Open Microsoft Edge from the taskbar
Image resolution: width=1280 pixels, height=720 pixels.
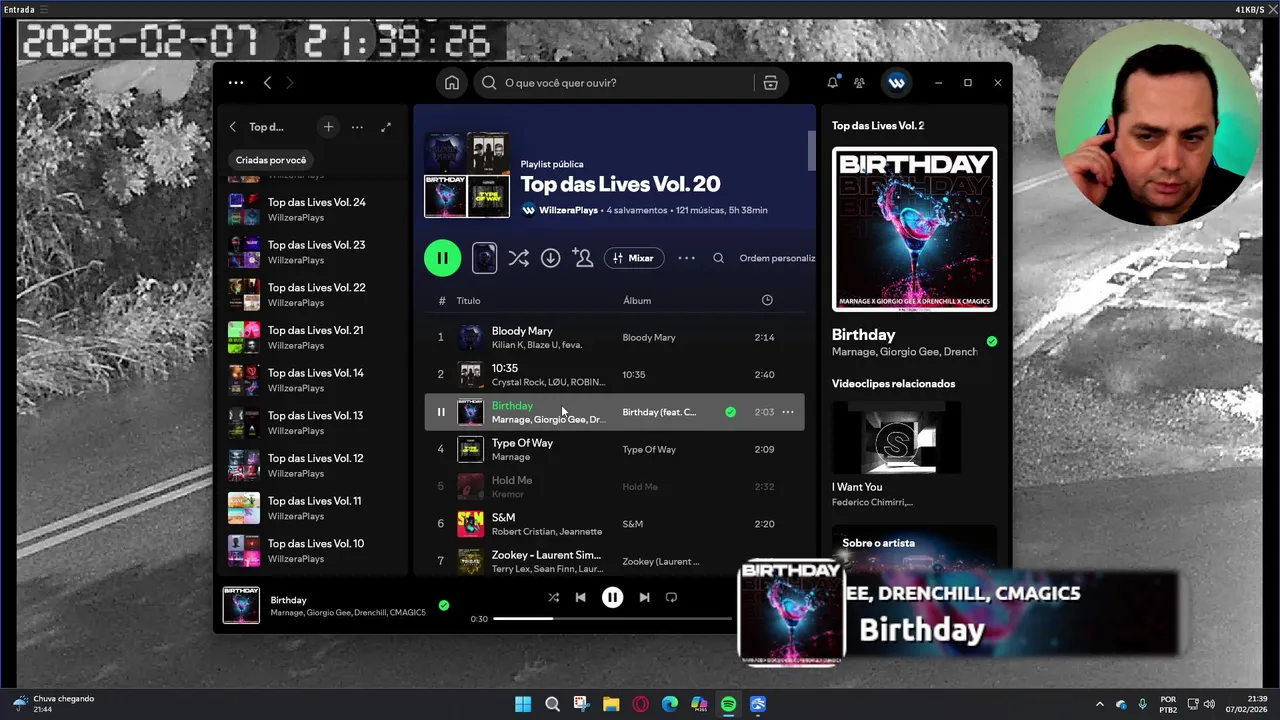tap(670, 704)
